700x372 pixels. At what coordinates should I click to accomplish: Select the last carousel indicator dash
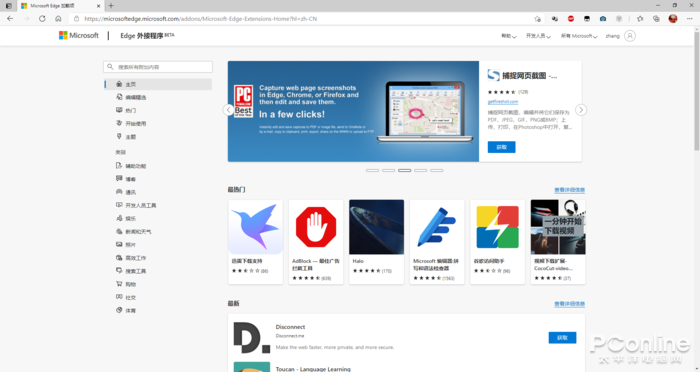coord(437,170)
